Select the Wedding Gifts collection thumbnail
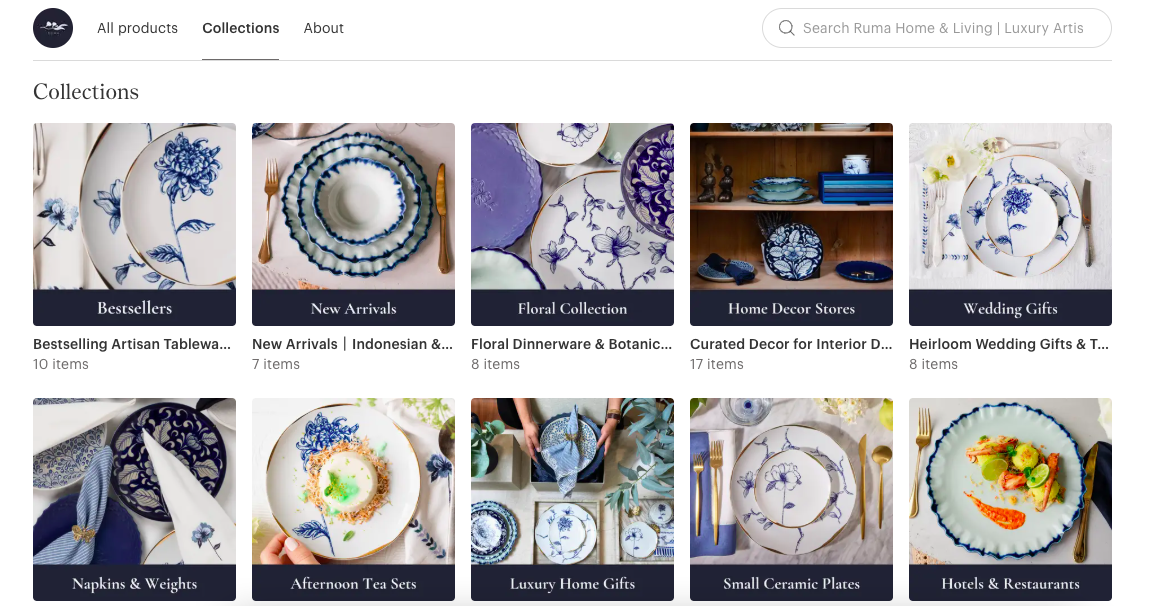1149x606 pixels. click(1011, 224)
